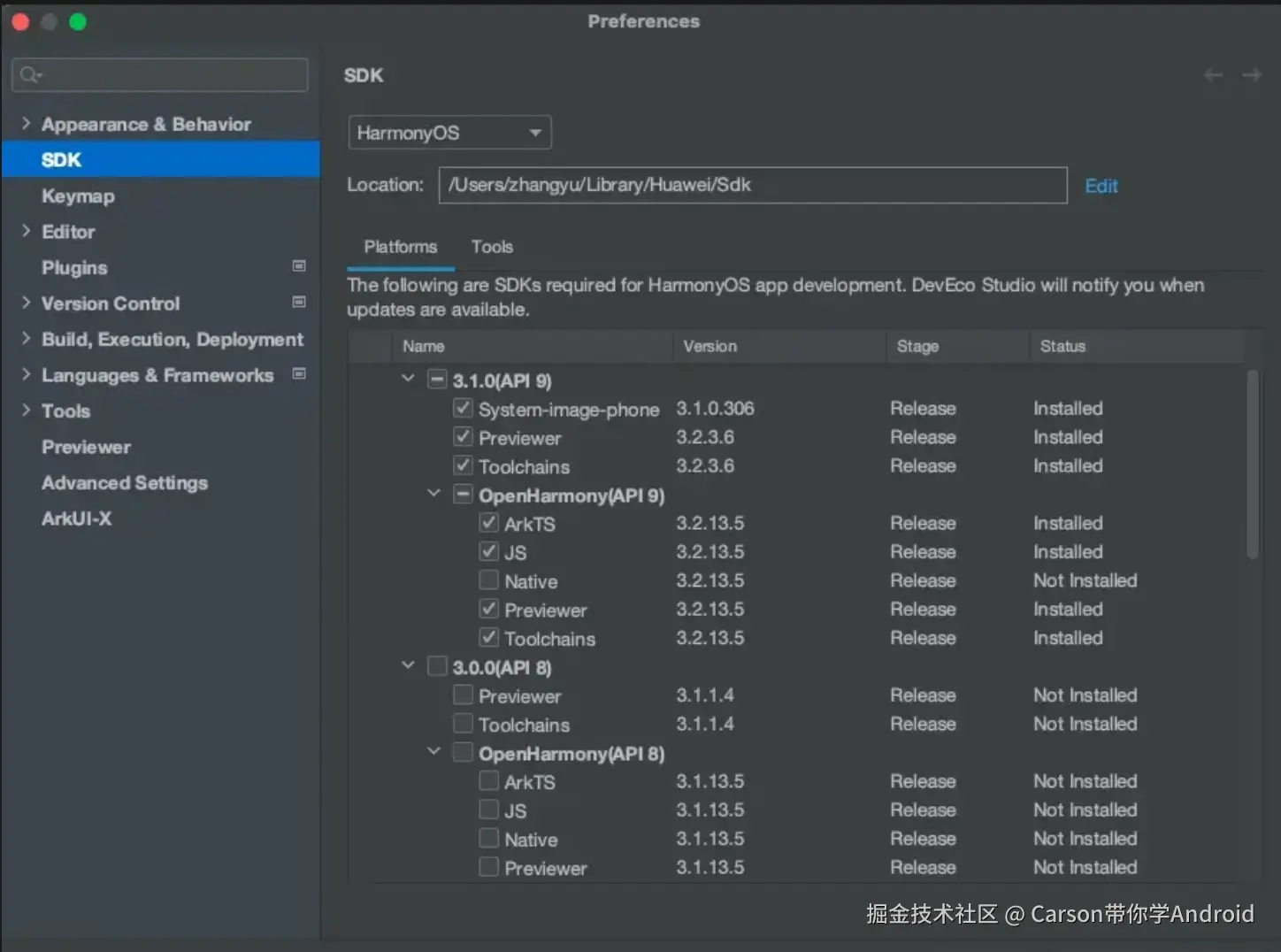Click project-level icon beside Languages & Frameworks

(299, 374)
